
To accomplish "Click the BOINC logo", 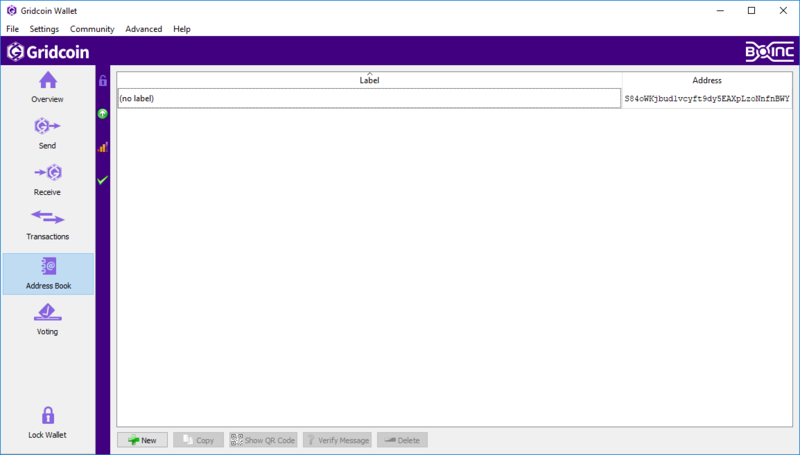I will point(769,52).
